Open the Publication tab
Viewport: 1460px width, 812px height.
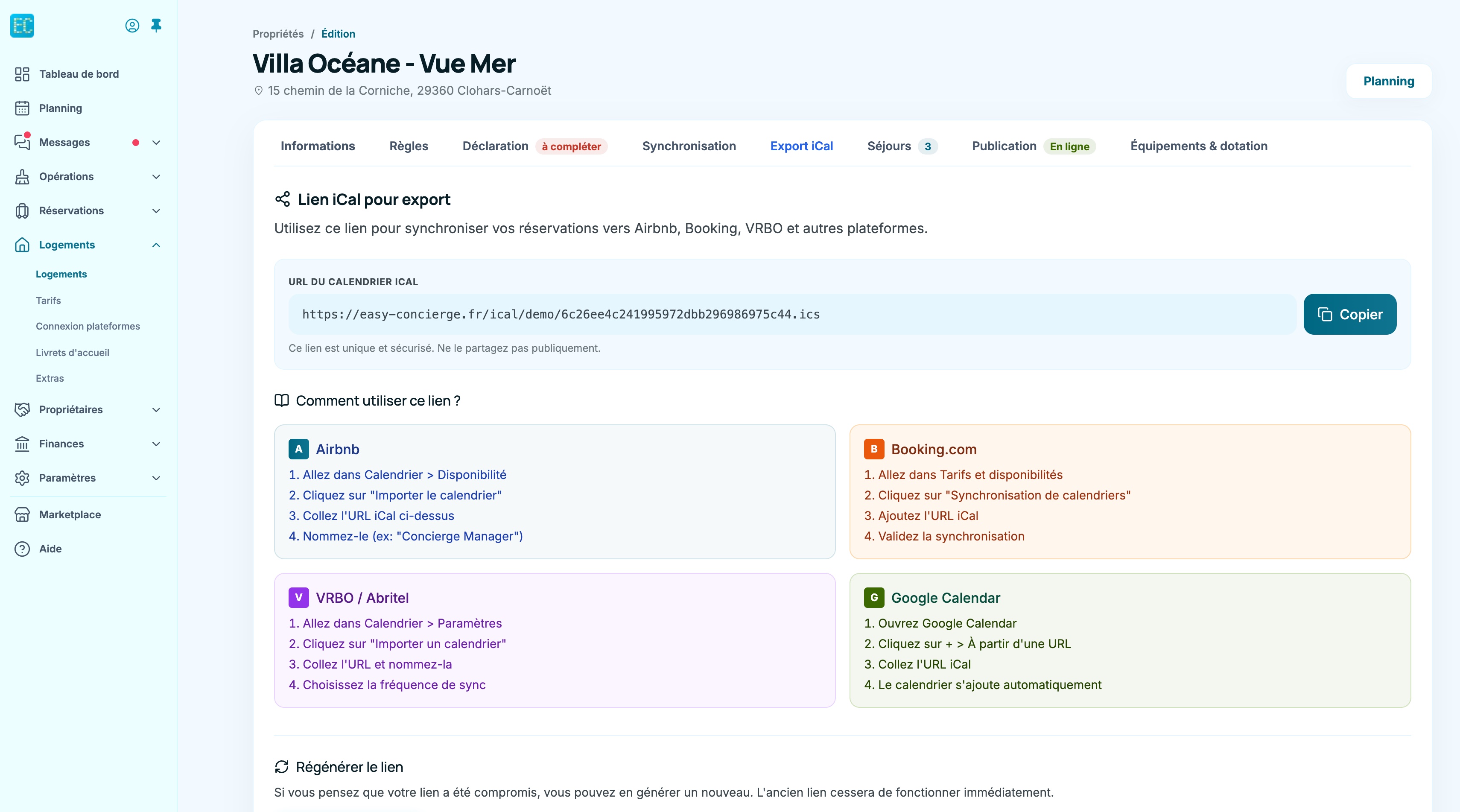coord(1034,146)
